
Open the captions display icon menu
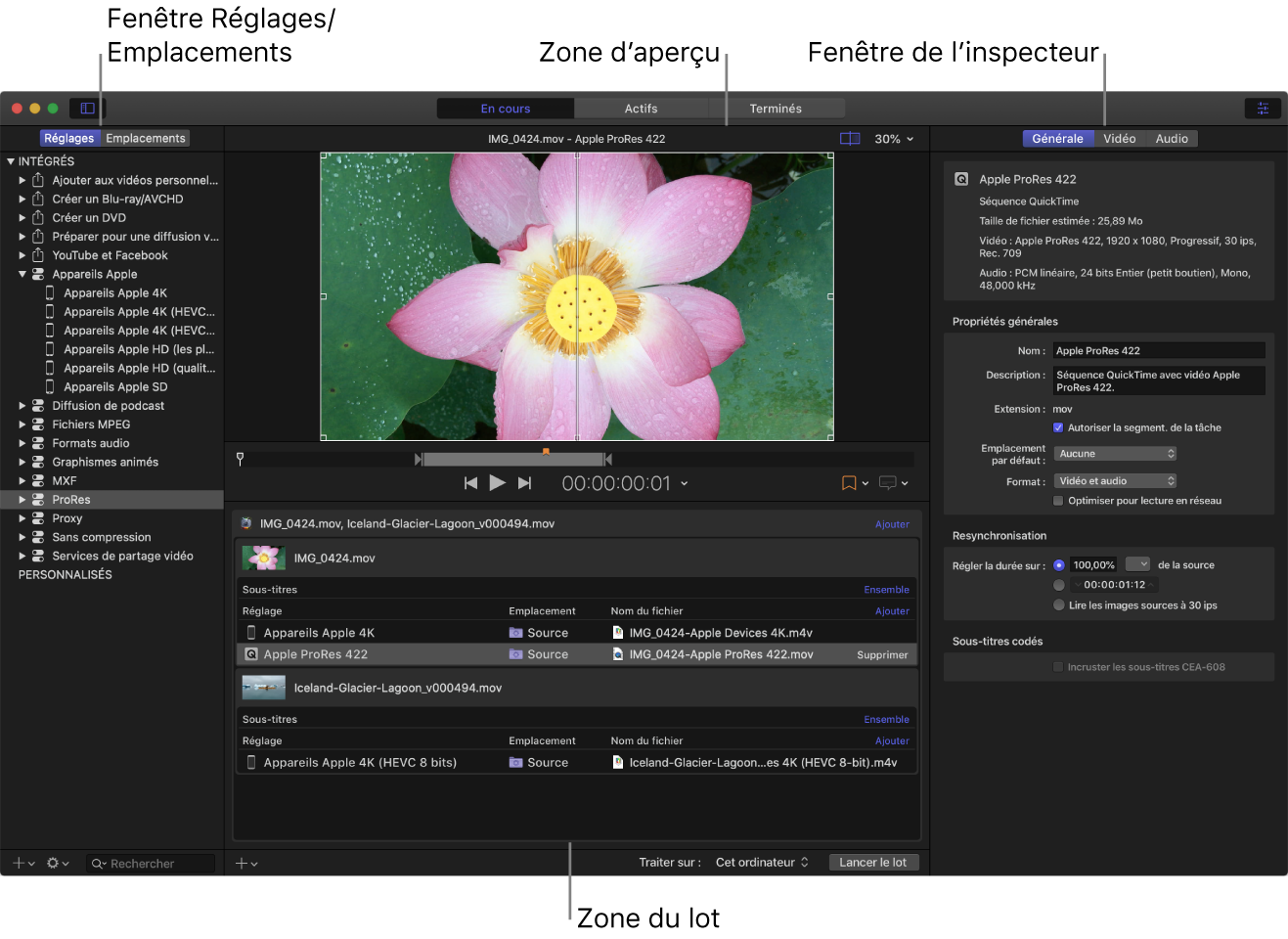pyautogui.click(x=894, y=483)
